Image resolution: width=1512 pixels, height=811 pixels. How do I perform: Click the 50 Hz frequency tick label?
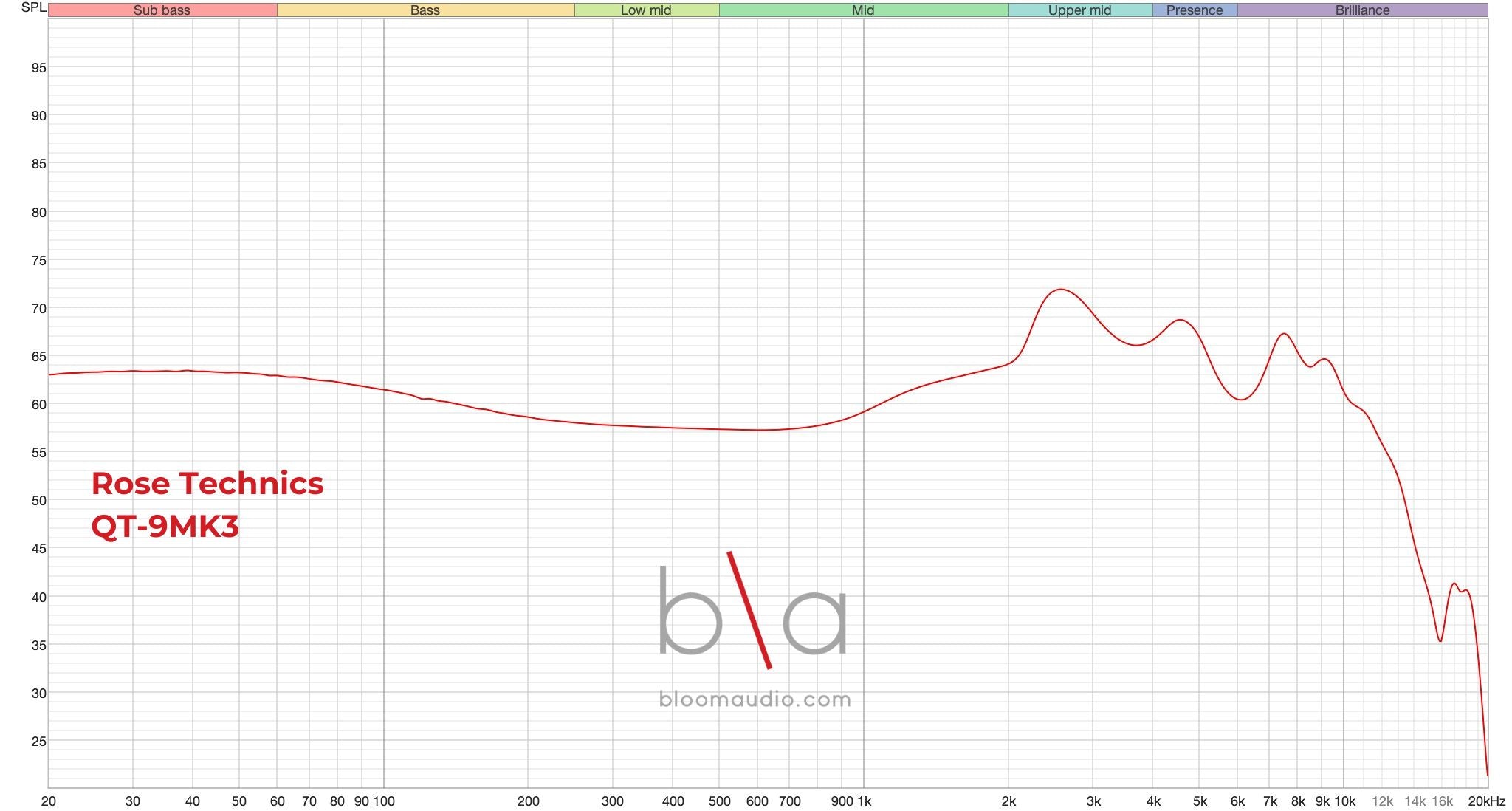click(239, 801)
